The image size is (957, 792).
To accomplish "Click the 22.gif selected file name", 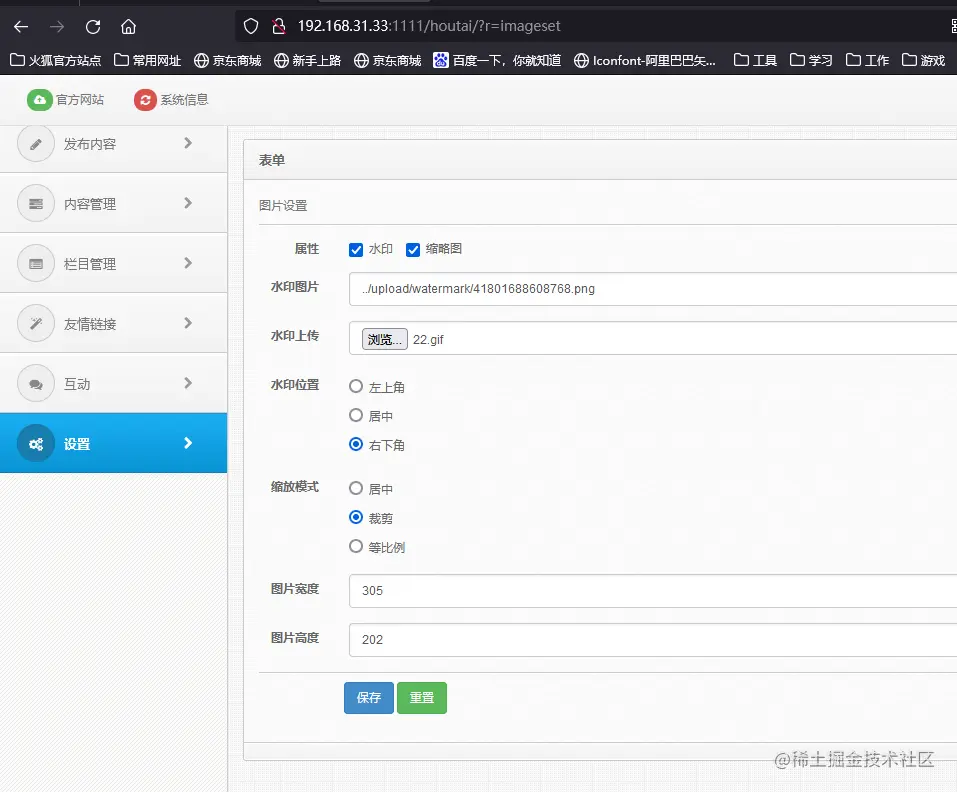I will 428,340.
